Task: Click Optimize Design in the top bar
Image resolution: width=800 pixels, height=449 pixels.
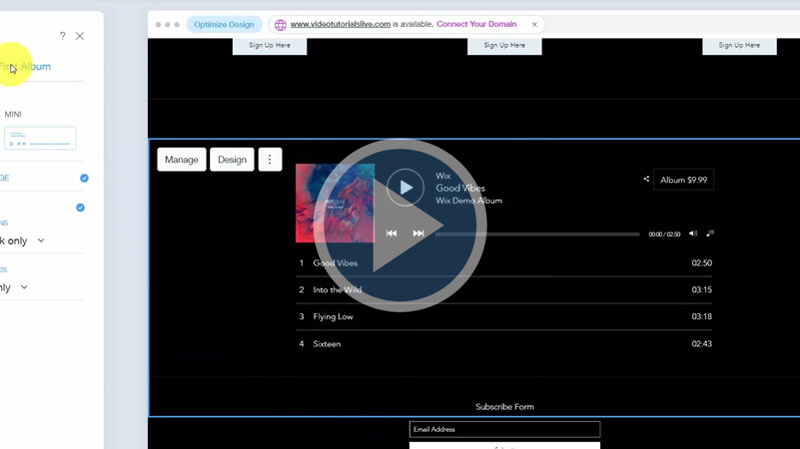Action: tap(225, 24)
